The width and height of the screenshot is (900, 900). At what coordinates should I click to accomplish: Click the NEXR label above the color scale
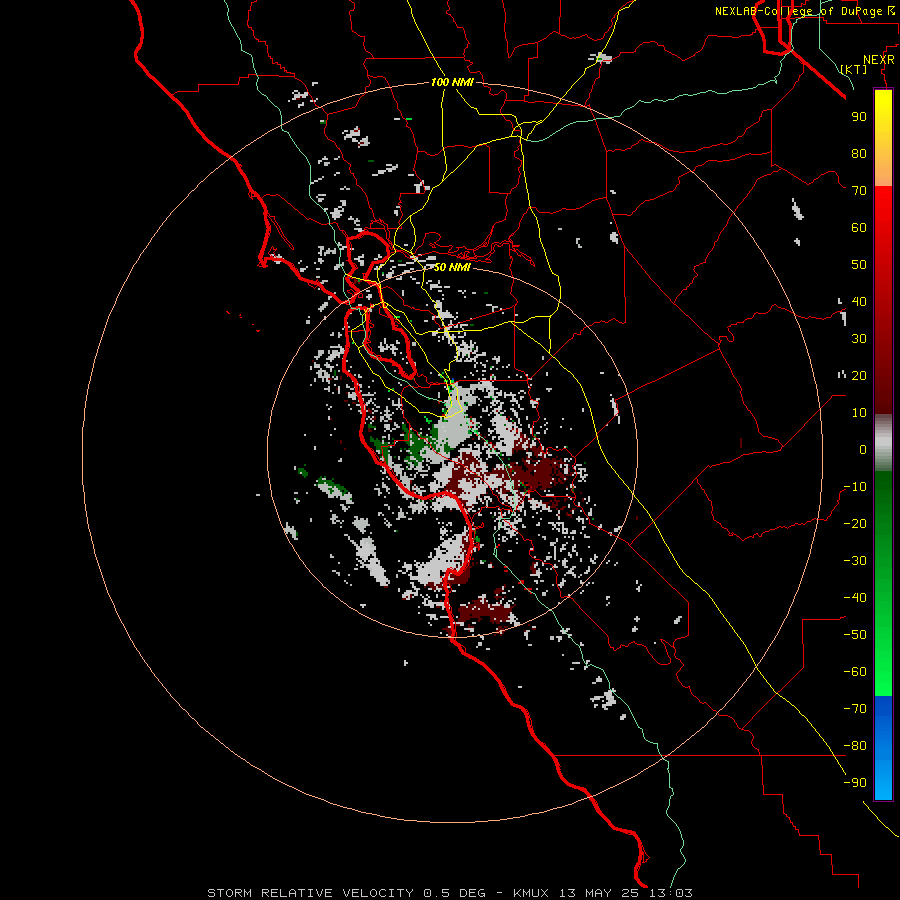coord(878,60)
